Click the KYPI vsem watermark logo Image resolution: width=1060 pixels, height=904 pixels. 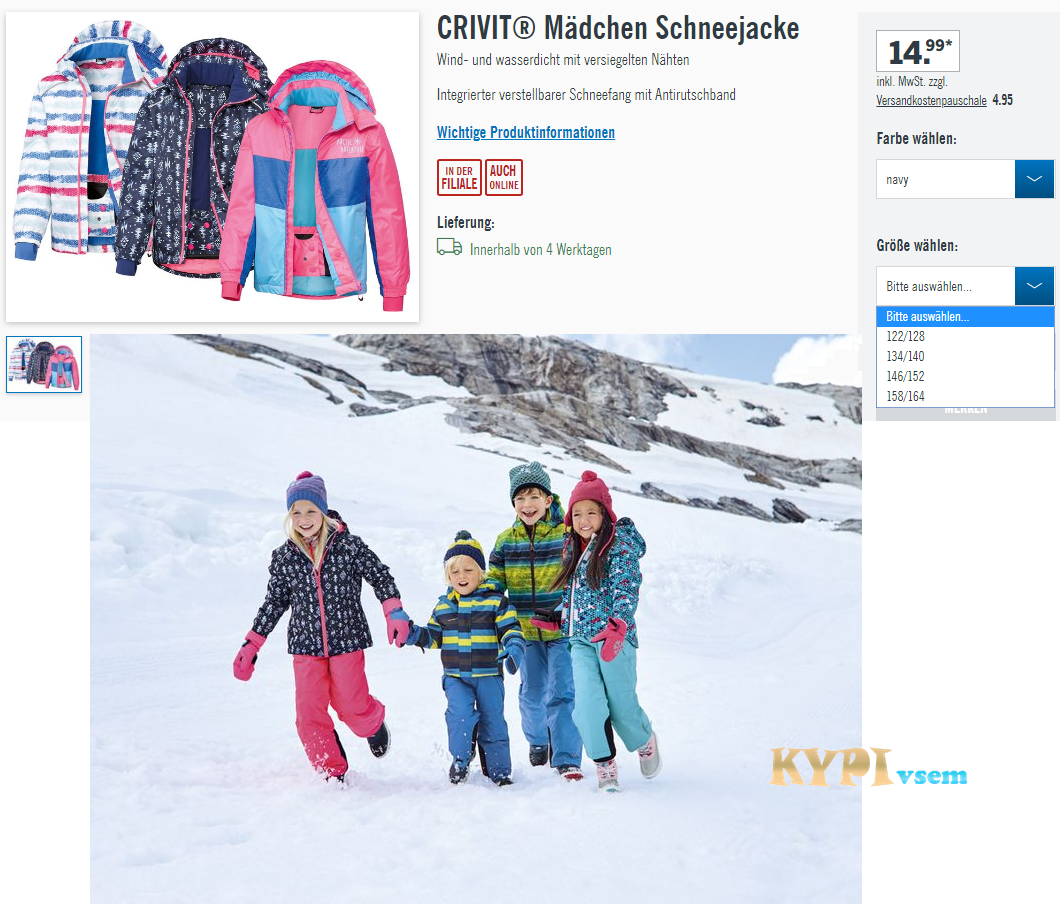(x=869, y=767)
